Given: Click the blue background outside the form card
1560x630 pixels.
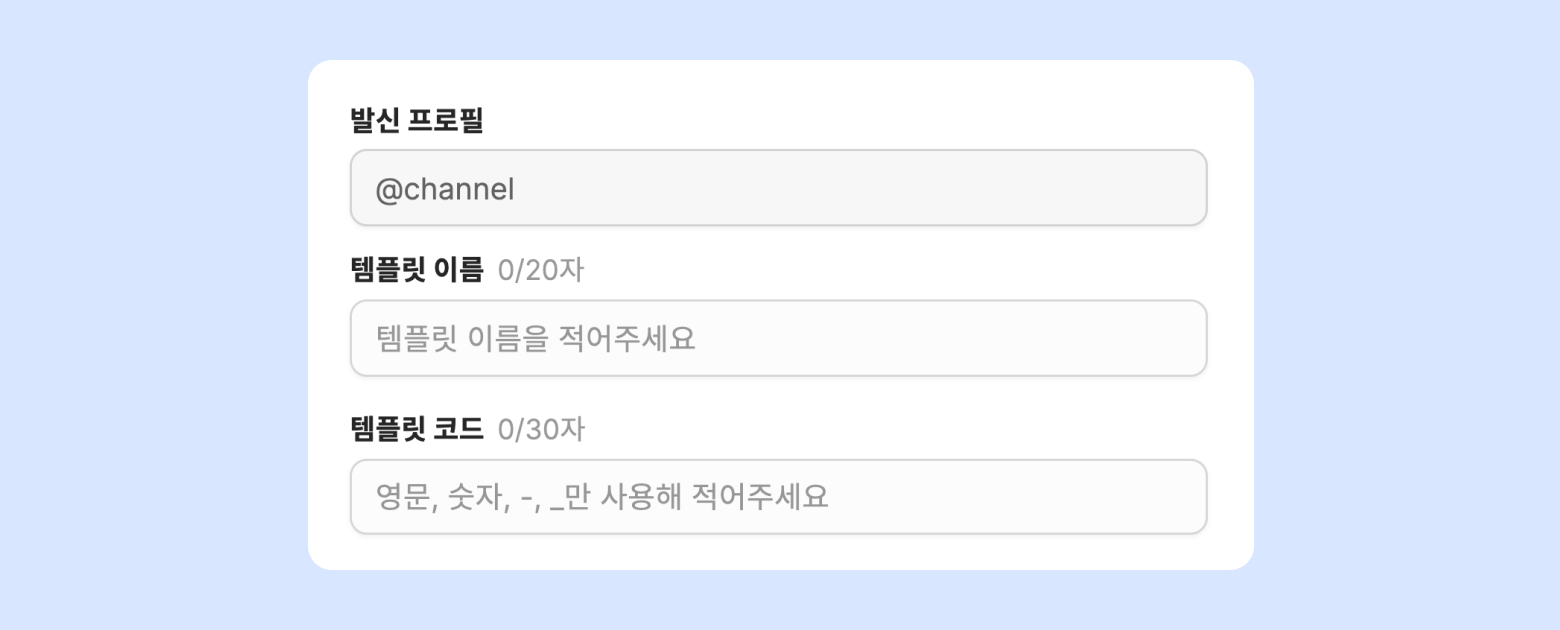Looking at the screenshot, I should coord(150,300).
